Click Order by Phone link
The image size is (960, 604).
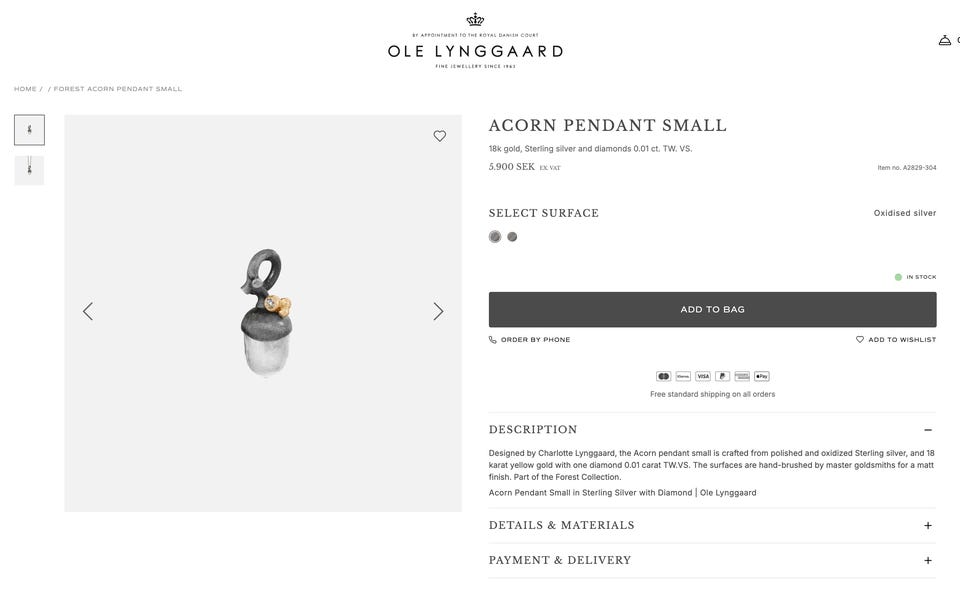click(530, 340)
